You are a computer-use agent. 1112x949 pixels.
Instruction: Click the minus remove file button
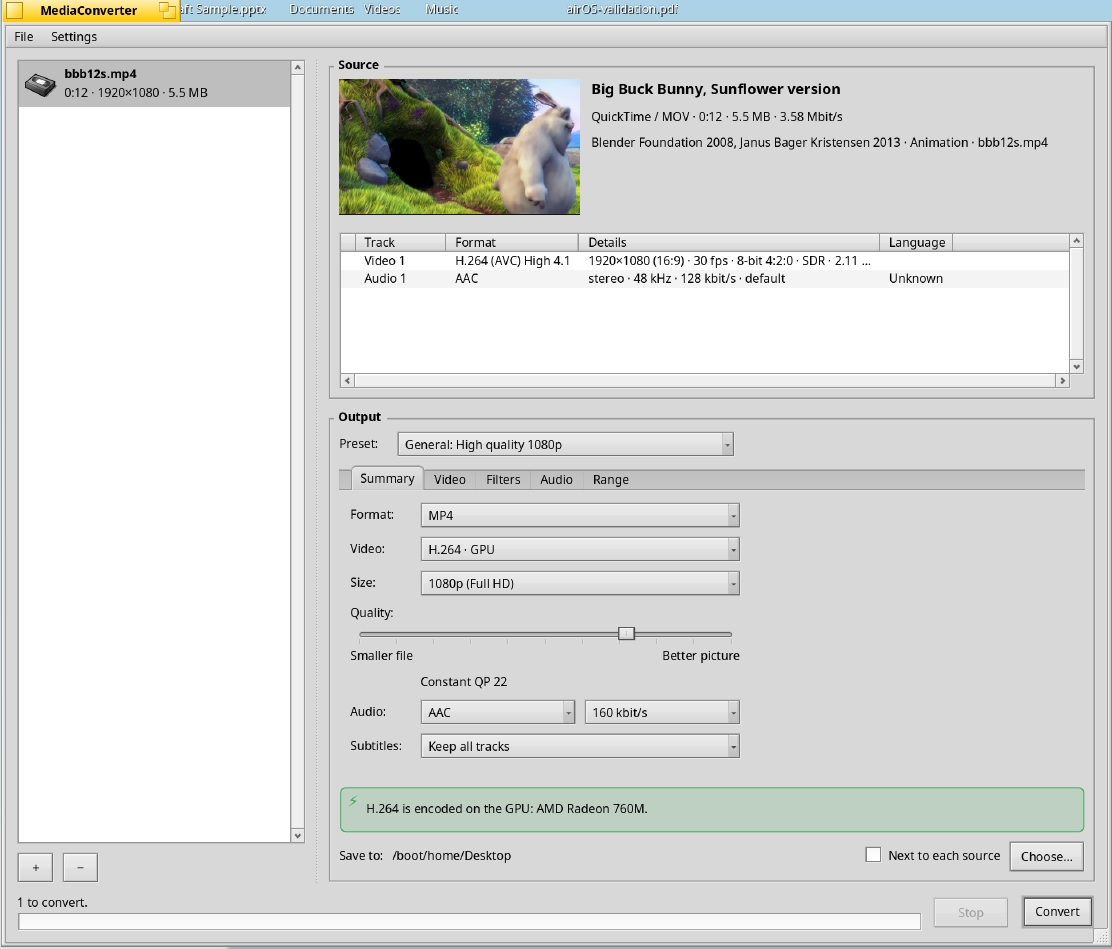point(80,867)
